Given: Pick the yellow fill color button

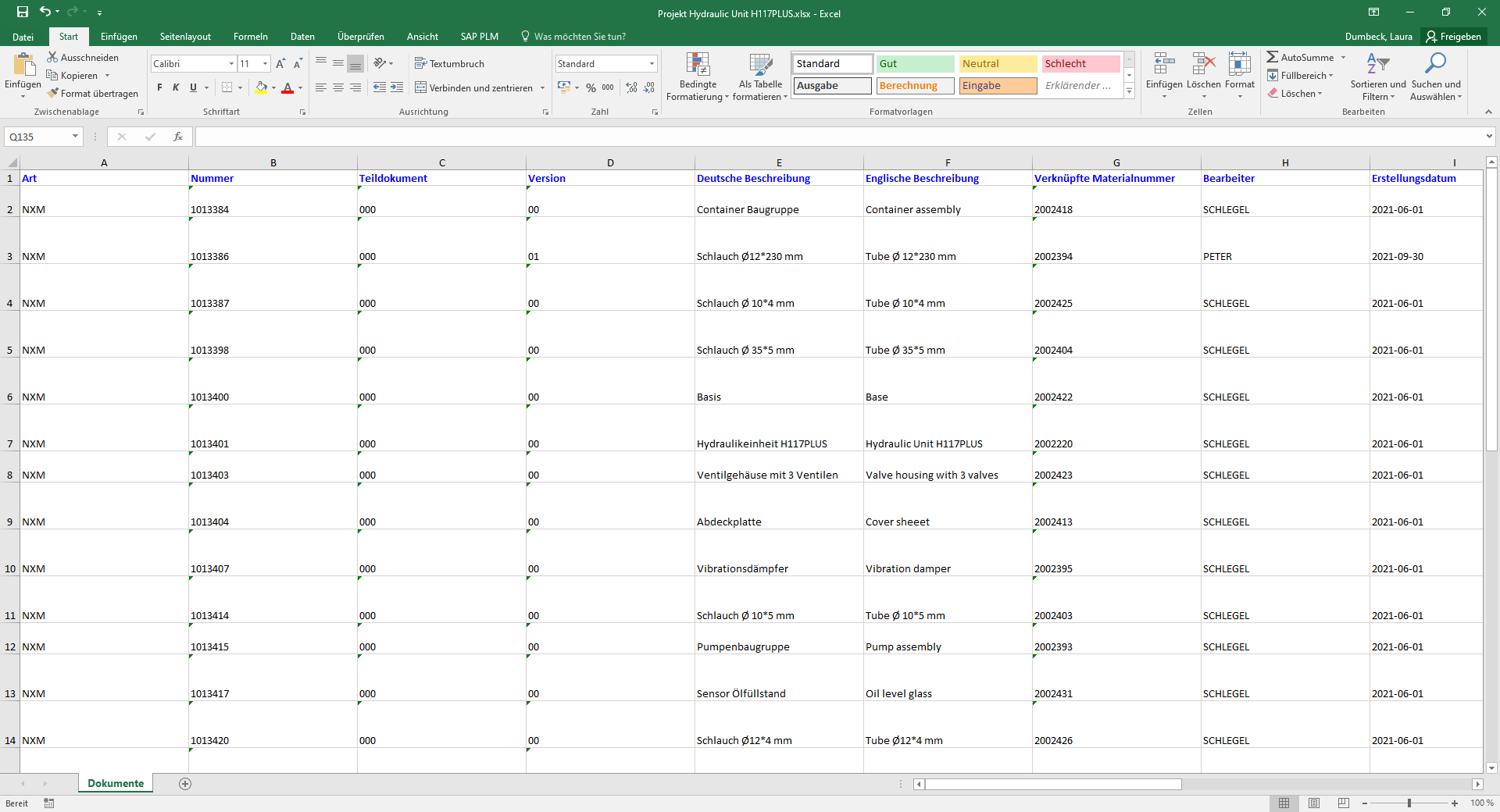Looking at the screenshot, I should tap(262, 87).
